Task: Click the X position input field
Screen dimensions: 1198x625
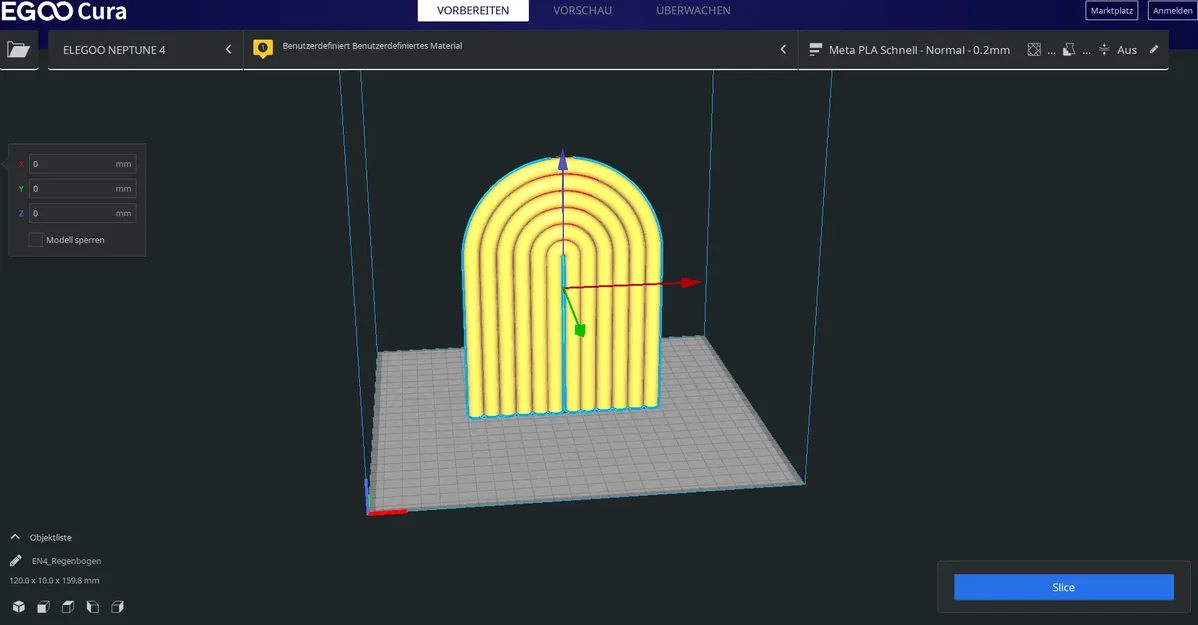Action: [83, 164]
